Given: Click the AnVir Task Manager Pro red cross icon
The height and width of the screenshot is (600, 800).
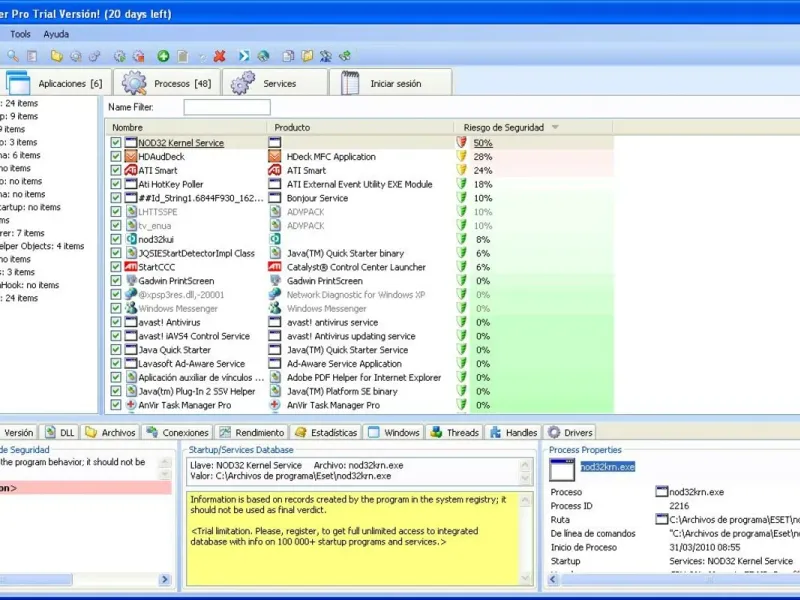Looking at the screenshot, I should [x=131, y=405].
